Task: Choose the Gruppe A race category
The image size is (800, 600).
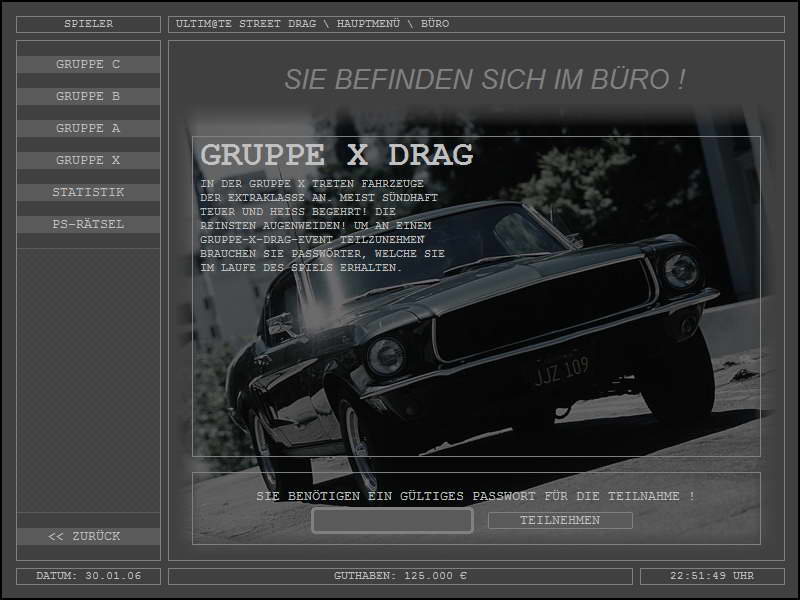Action: coord(88,128)
